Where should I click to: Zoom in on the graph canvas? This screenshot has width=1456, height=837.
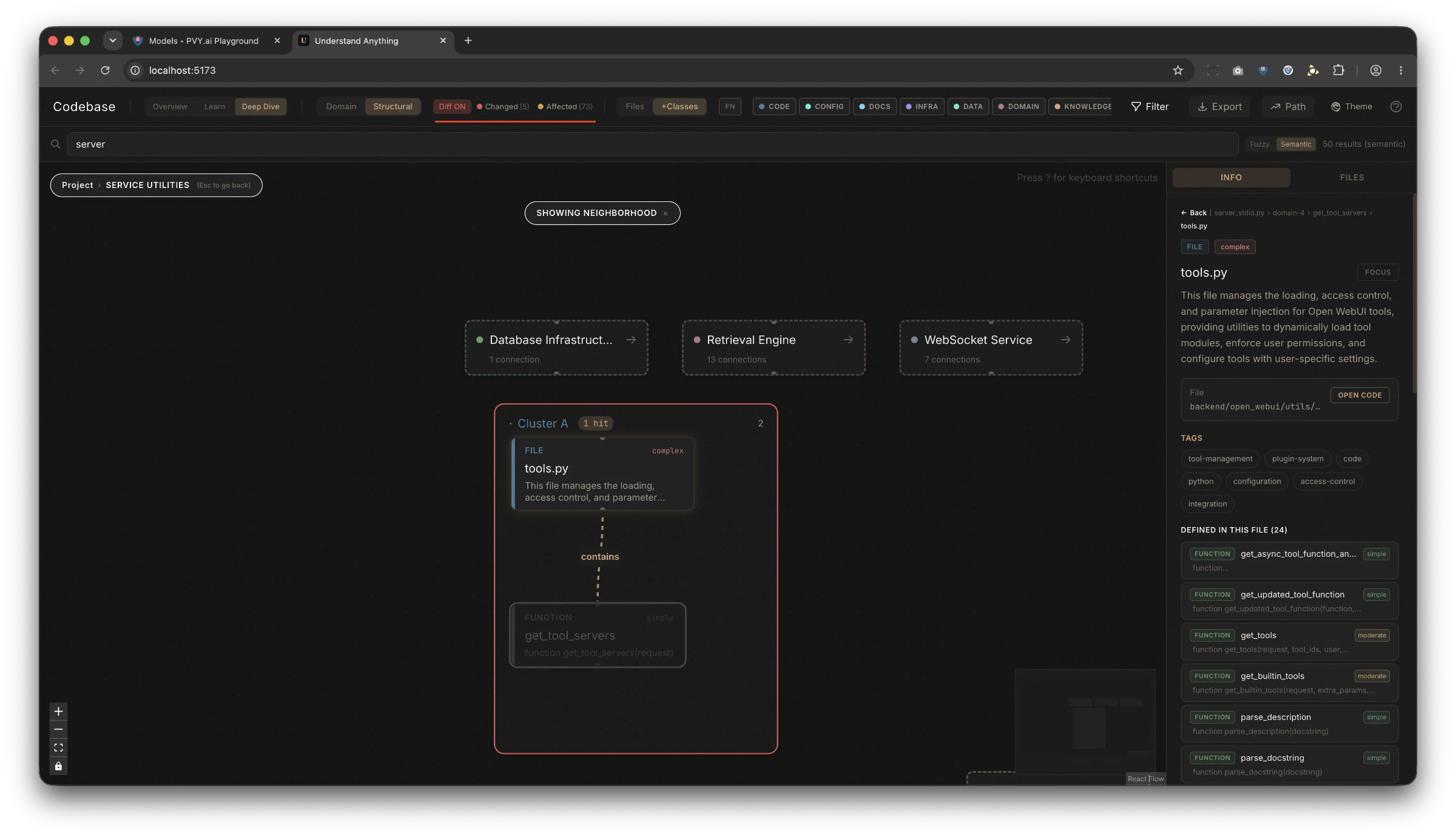[58, 711]
